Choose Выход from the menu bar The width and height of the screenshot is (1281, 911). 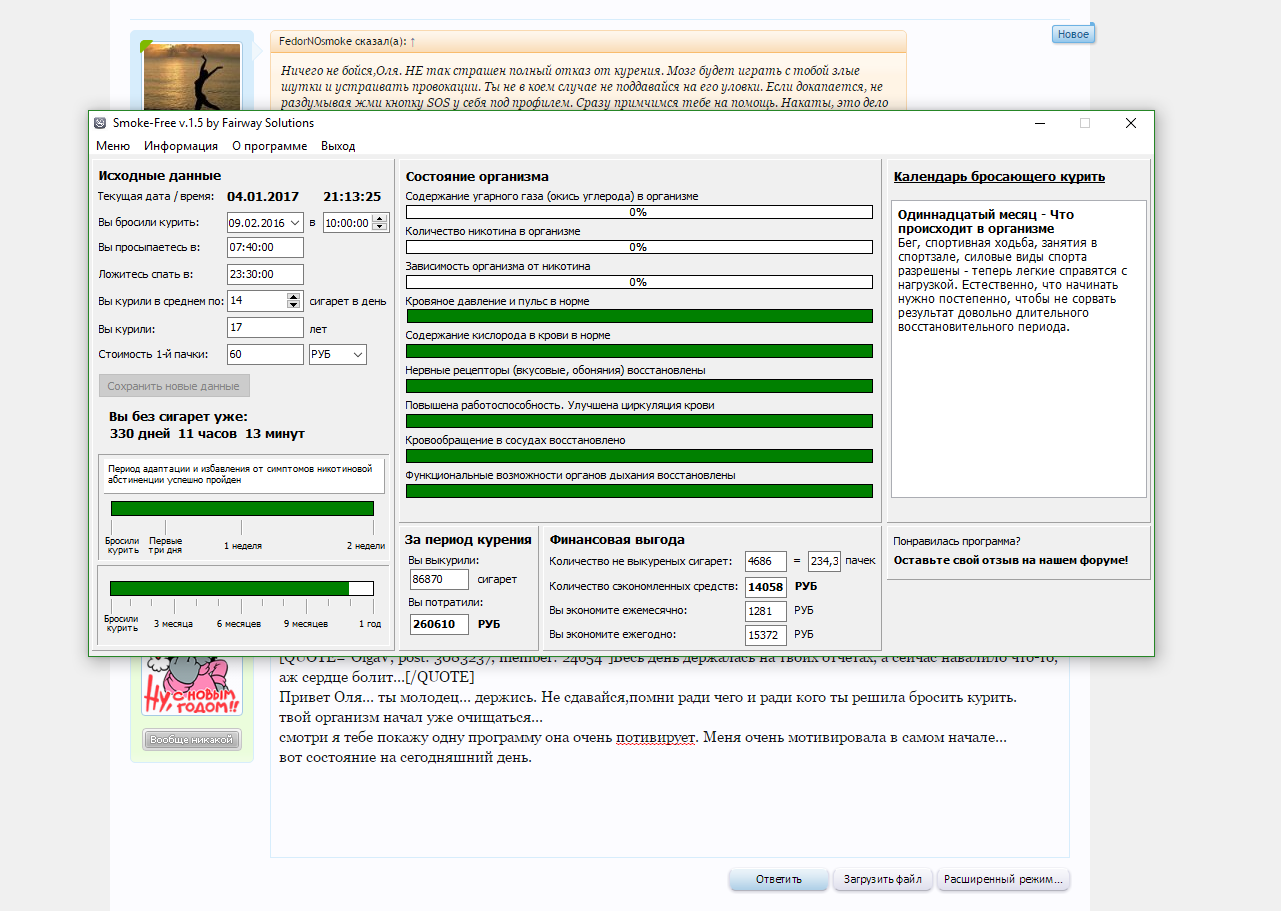(x=338, y=146)
